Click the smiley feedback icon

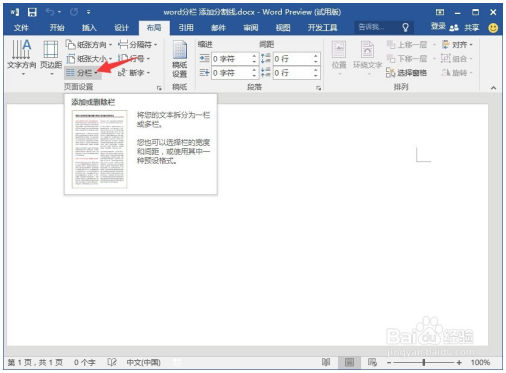pos(493,28)
